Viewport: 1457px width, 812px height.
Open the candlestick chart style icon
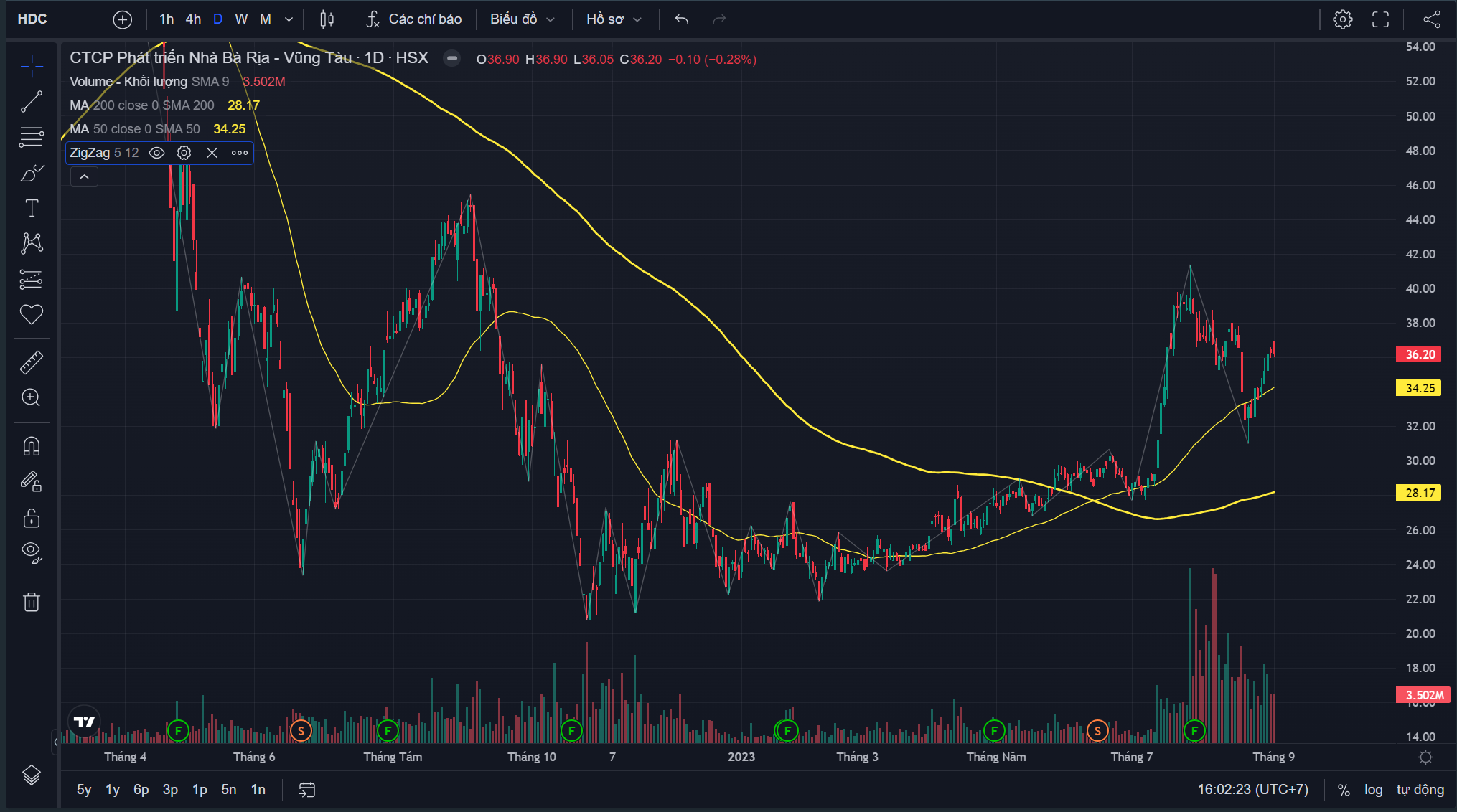click(327, 19)
